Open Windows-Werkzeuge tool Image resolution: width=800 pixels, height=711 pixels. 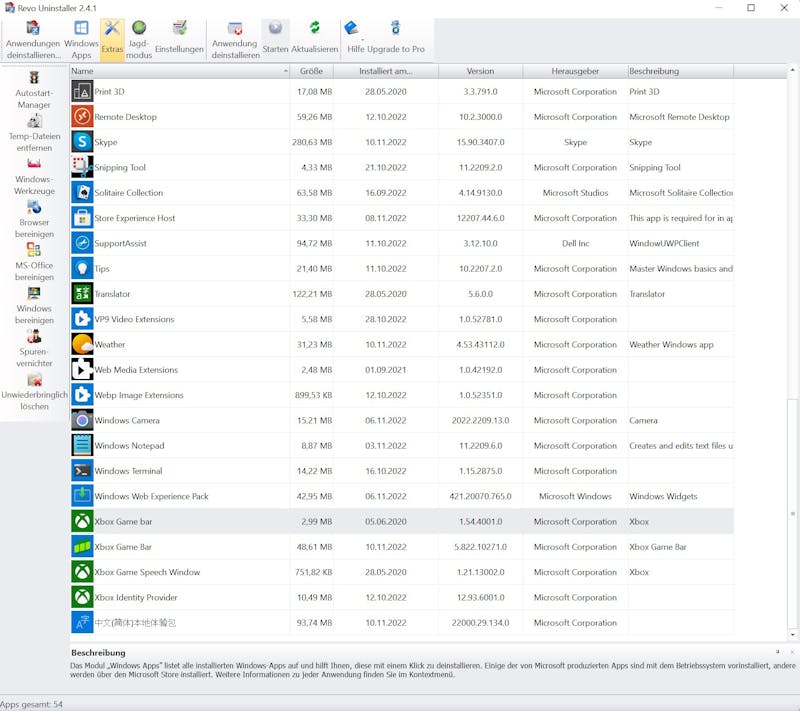(x=34, y=176)
